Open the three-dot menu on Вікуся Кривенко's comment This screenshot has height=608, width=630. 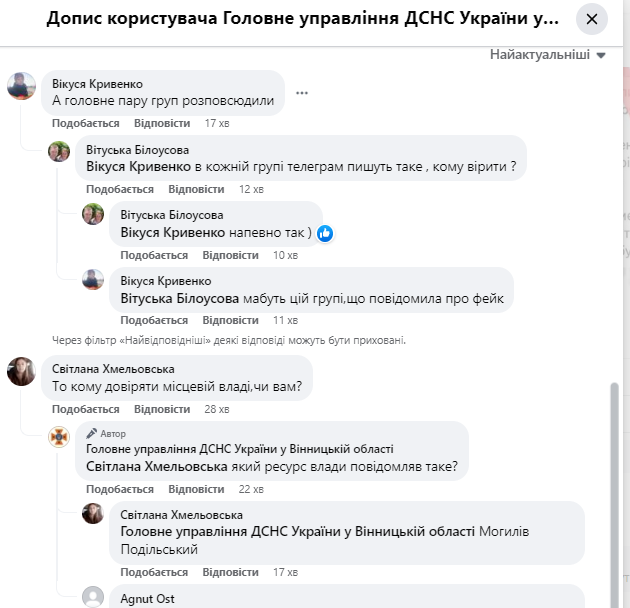301,93
